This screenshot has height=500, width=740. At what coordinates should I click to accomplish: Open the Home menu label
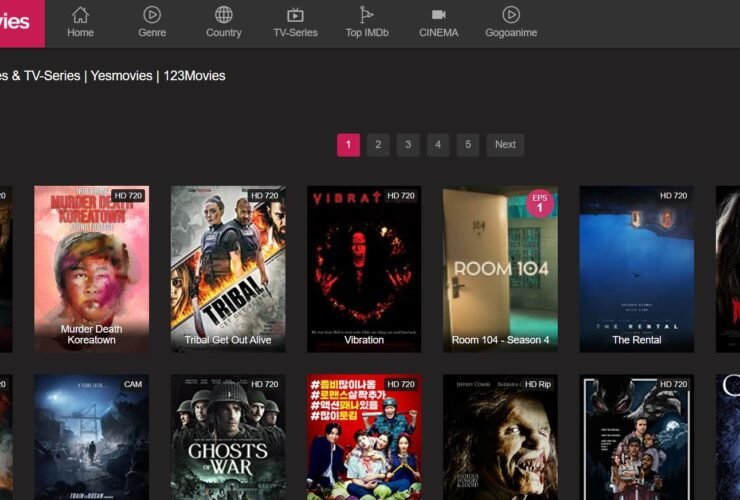pyautogui.click(x=80, y=33)
